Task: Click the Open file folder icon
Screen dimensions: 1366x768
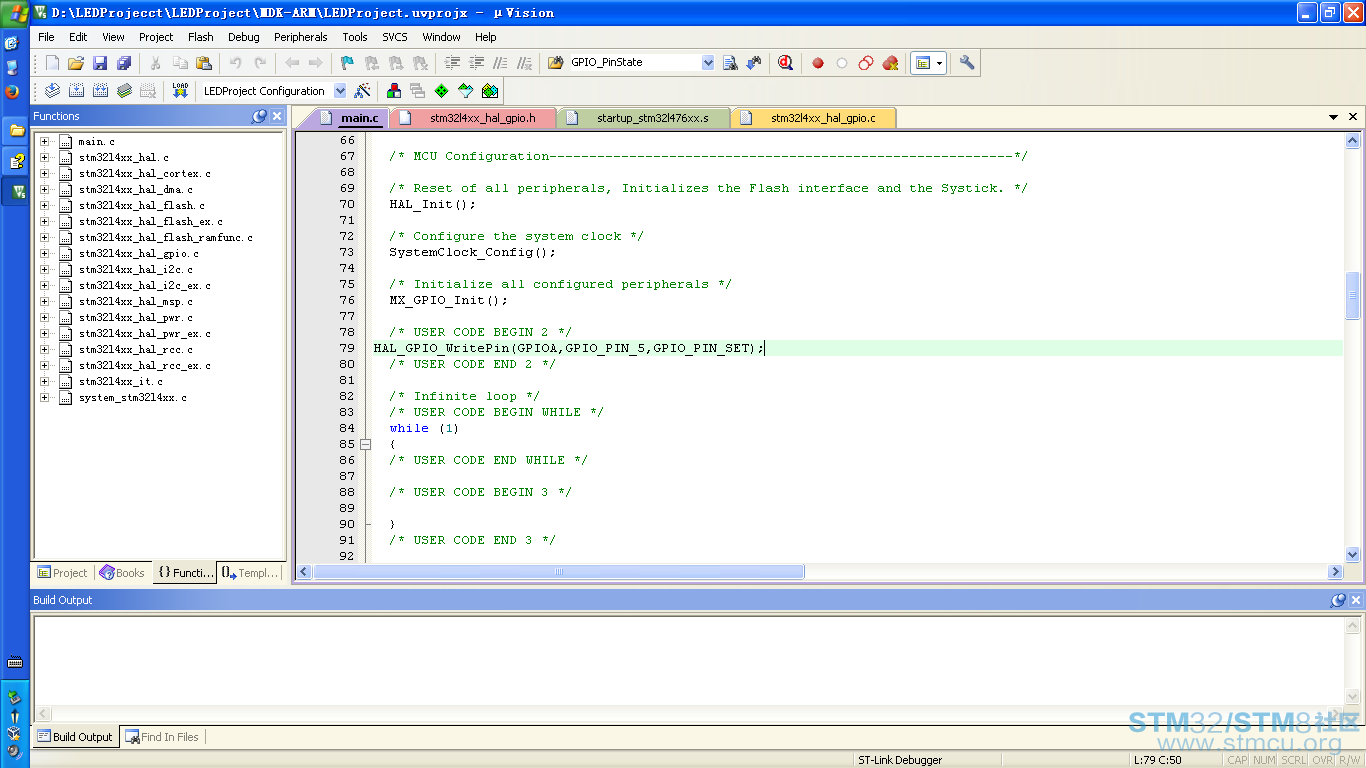Action: [x=76, y=63]
